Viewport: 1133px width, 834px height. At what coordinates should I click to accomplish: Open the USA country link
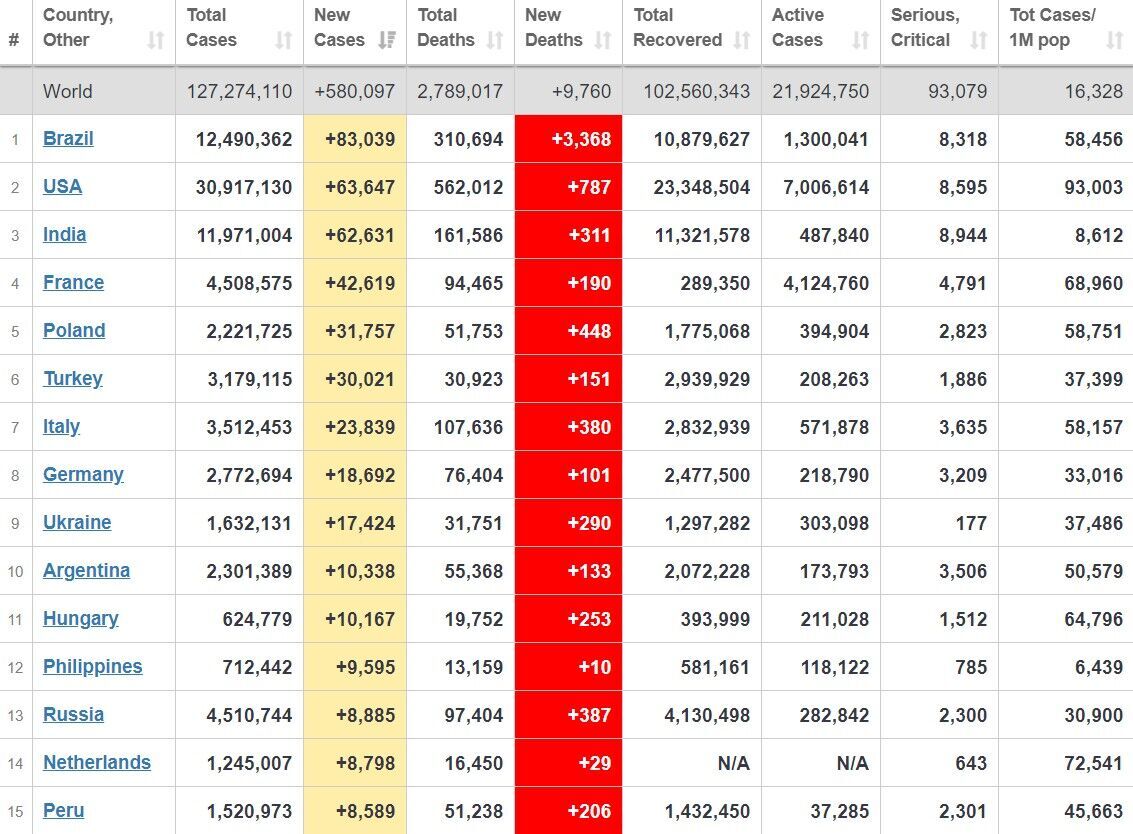(x=62, y=186)
